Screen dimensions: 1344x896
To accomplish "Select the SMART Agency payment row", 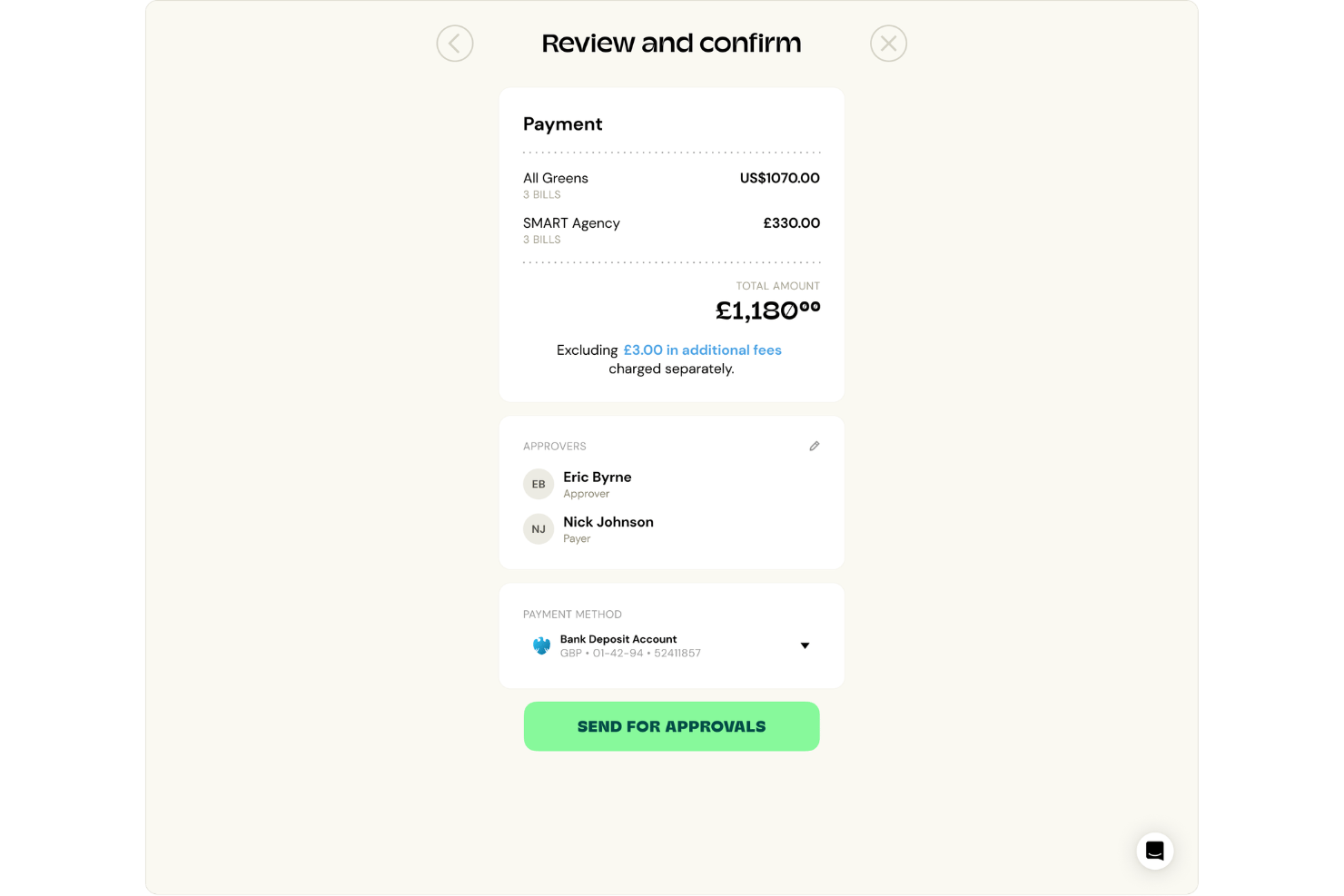I will (x=671, y=231).
